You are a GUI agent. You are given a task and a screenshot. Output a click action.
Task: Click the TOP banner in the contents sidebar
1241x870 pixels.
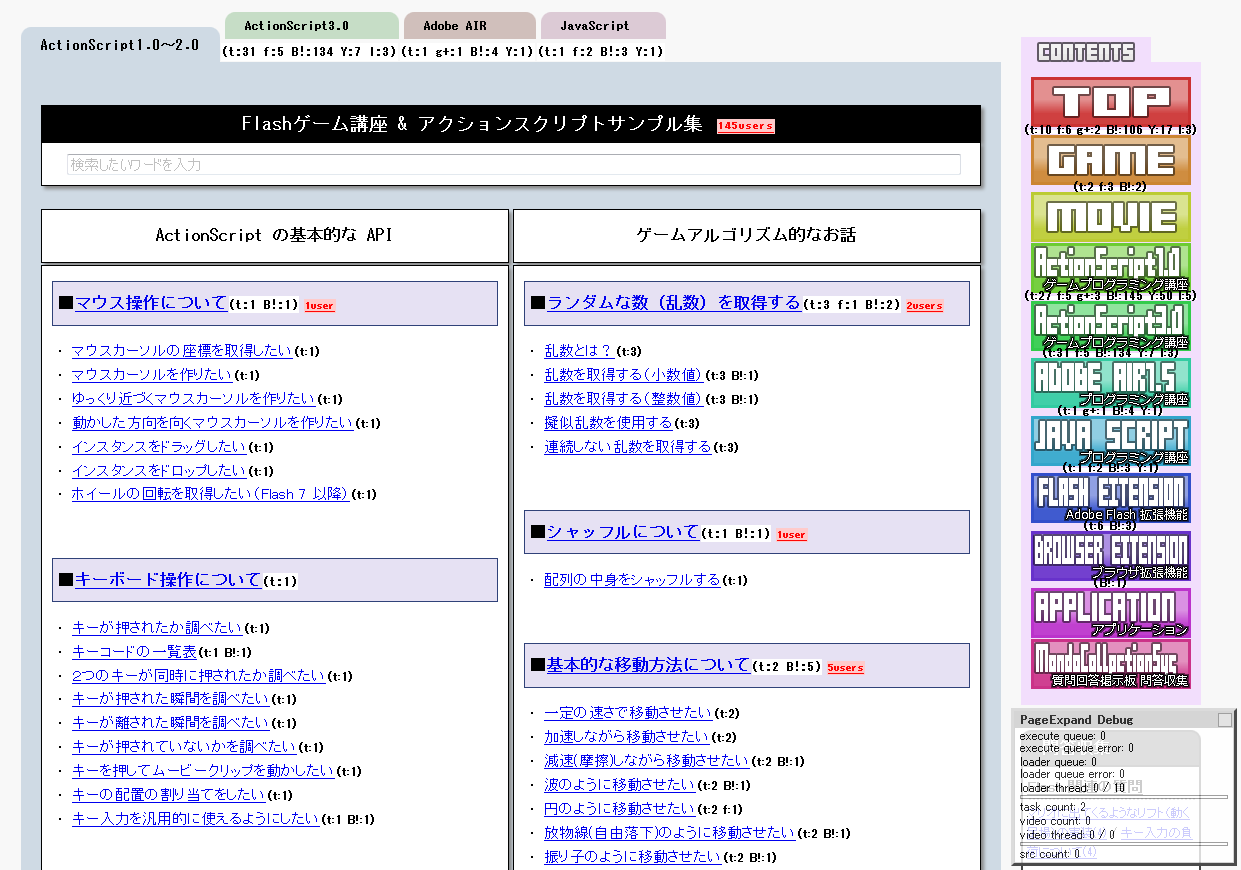pos(1110,101)
